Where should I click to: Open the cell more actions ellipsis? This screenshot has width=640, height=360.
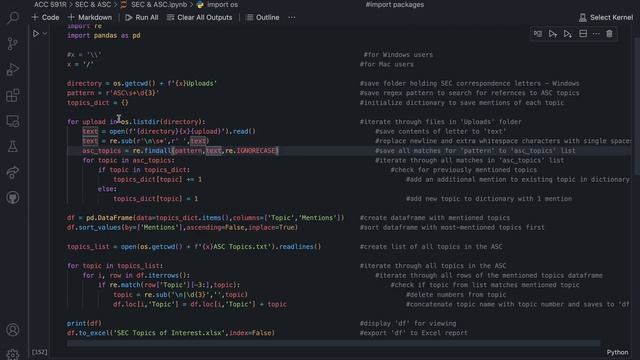point(596,34)
